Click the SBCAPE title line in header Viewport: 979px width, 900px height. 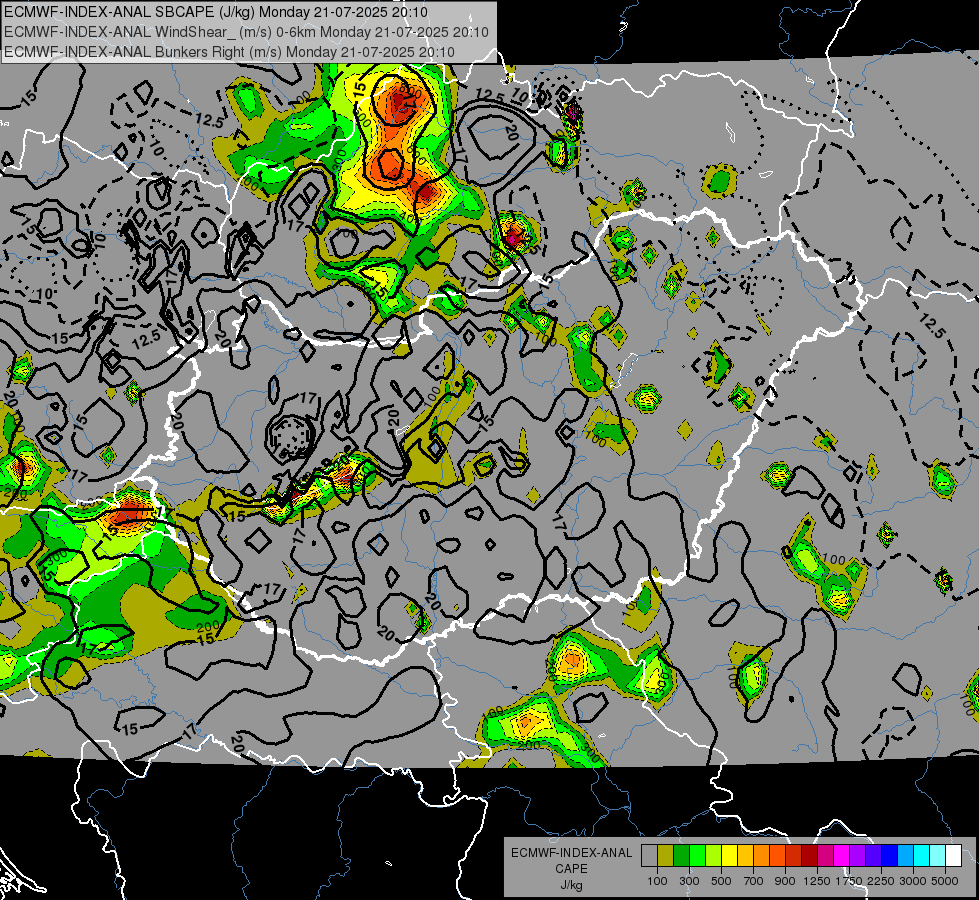coord(216,12)
